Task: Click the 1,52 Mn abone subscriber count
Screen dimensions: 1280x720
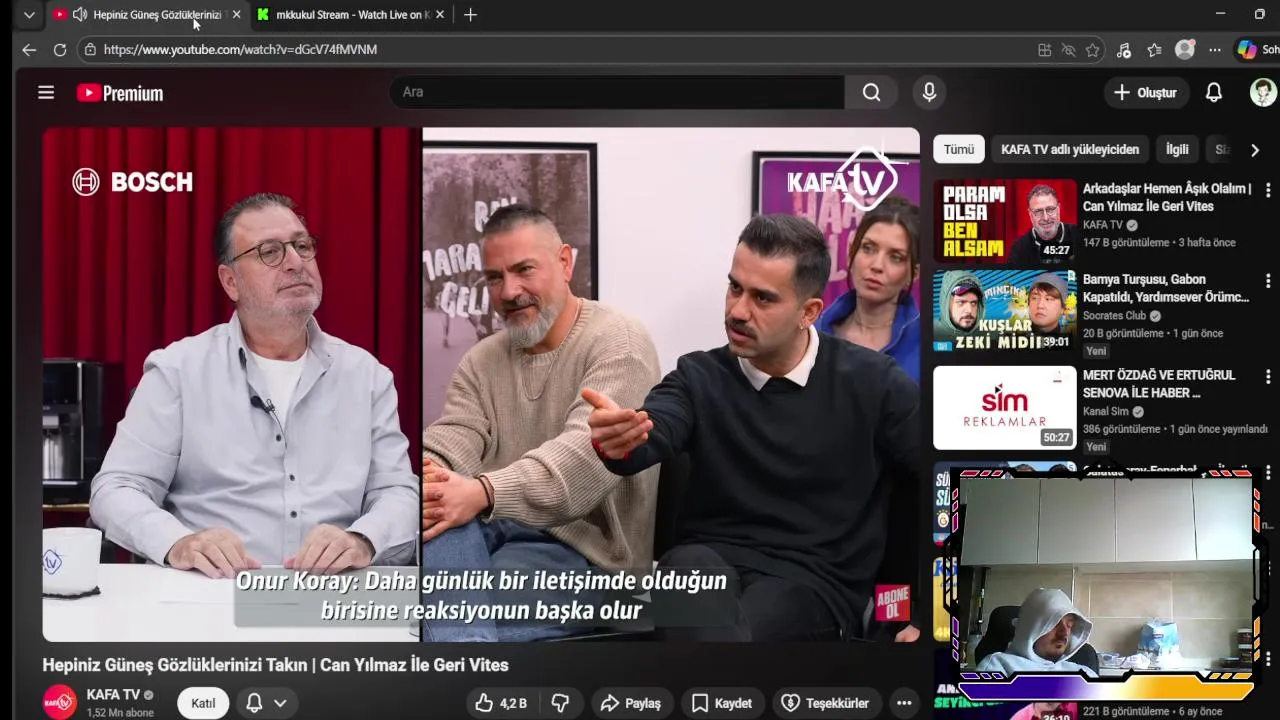Action: click(x=120, y=713)
